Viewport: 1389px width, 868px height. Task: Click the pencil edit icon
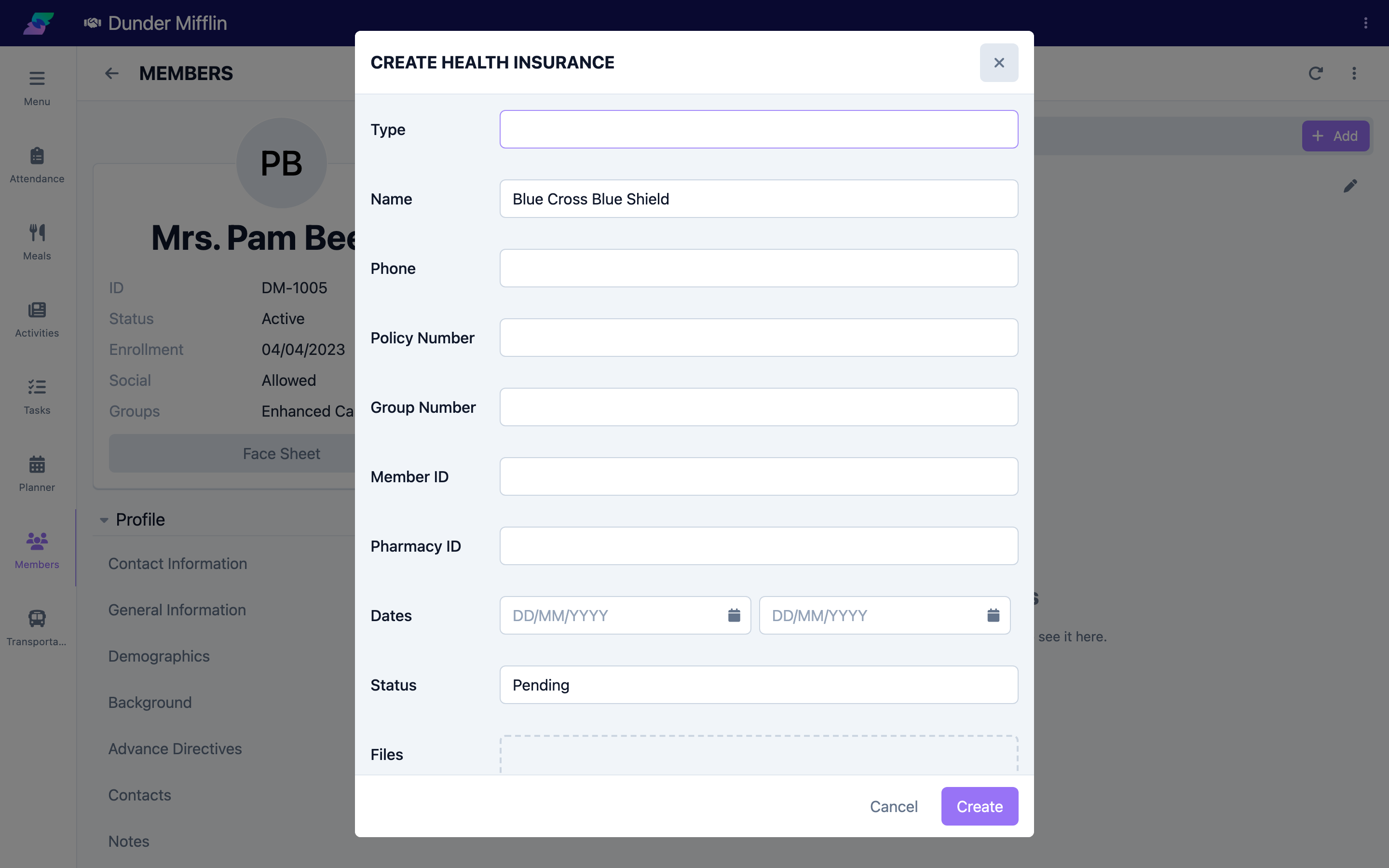pos(1350,186)
